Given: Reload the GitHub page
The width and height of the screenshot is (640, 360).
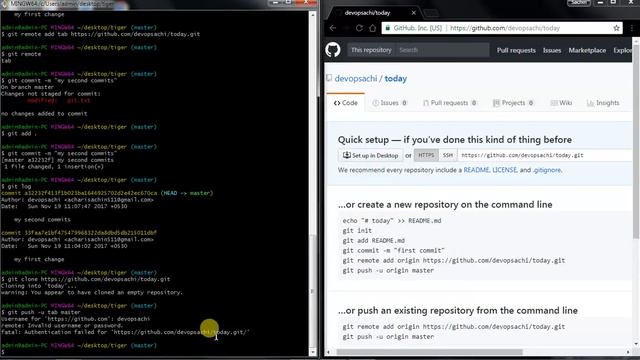Looking at the screenshot, I should pos(359,28).
